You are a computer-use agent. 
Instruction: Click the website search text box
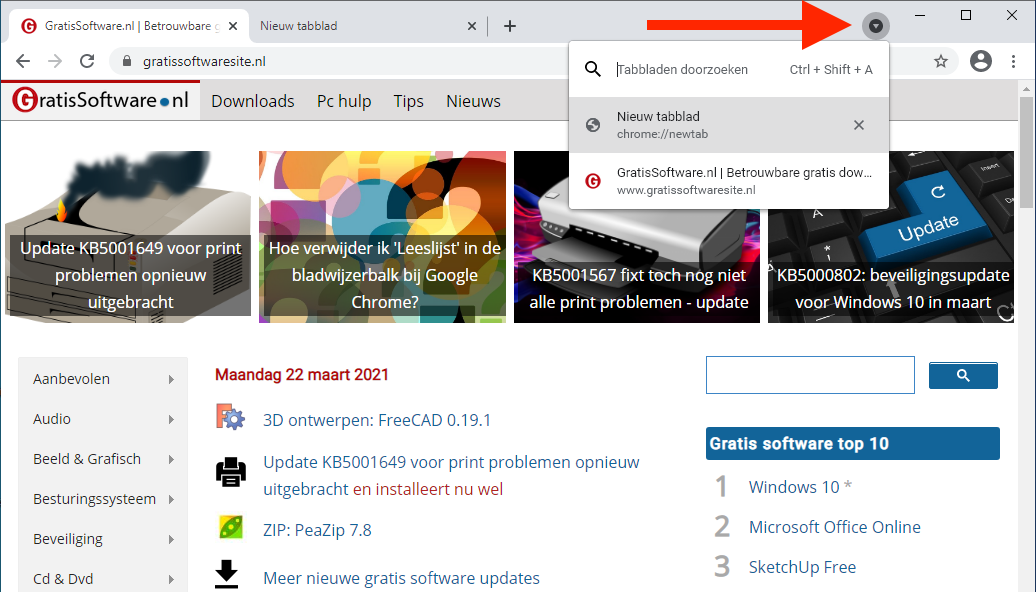810,375
